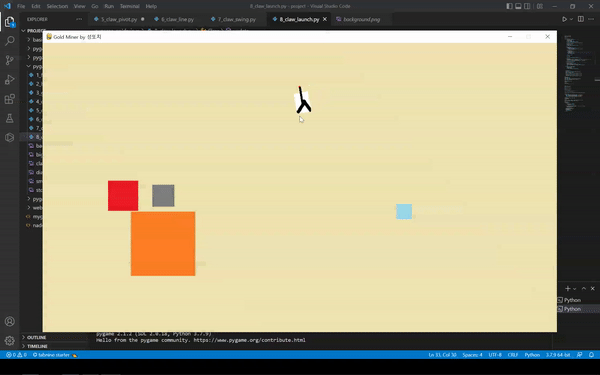The height and width of the screenshot is (375, 600).
Task: Click Ln 33, Col 30 in status bar
Action: point(442,355)
